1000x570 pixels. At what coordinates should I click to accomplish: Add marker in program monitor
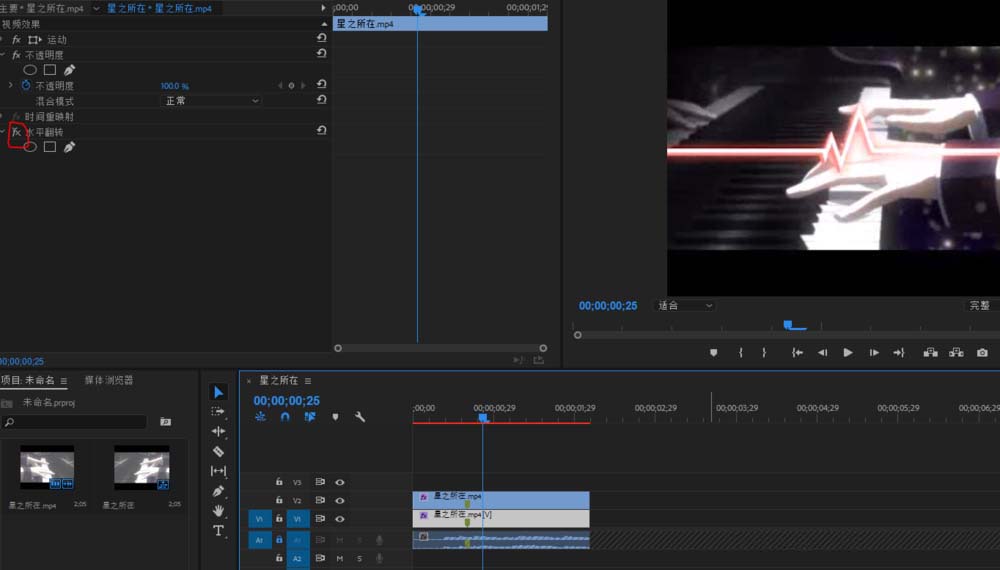714,353
